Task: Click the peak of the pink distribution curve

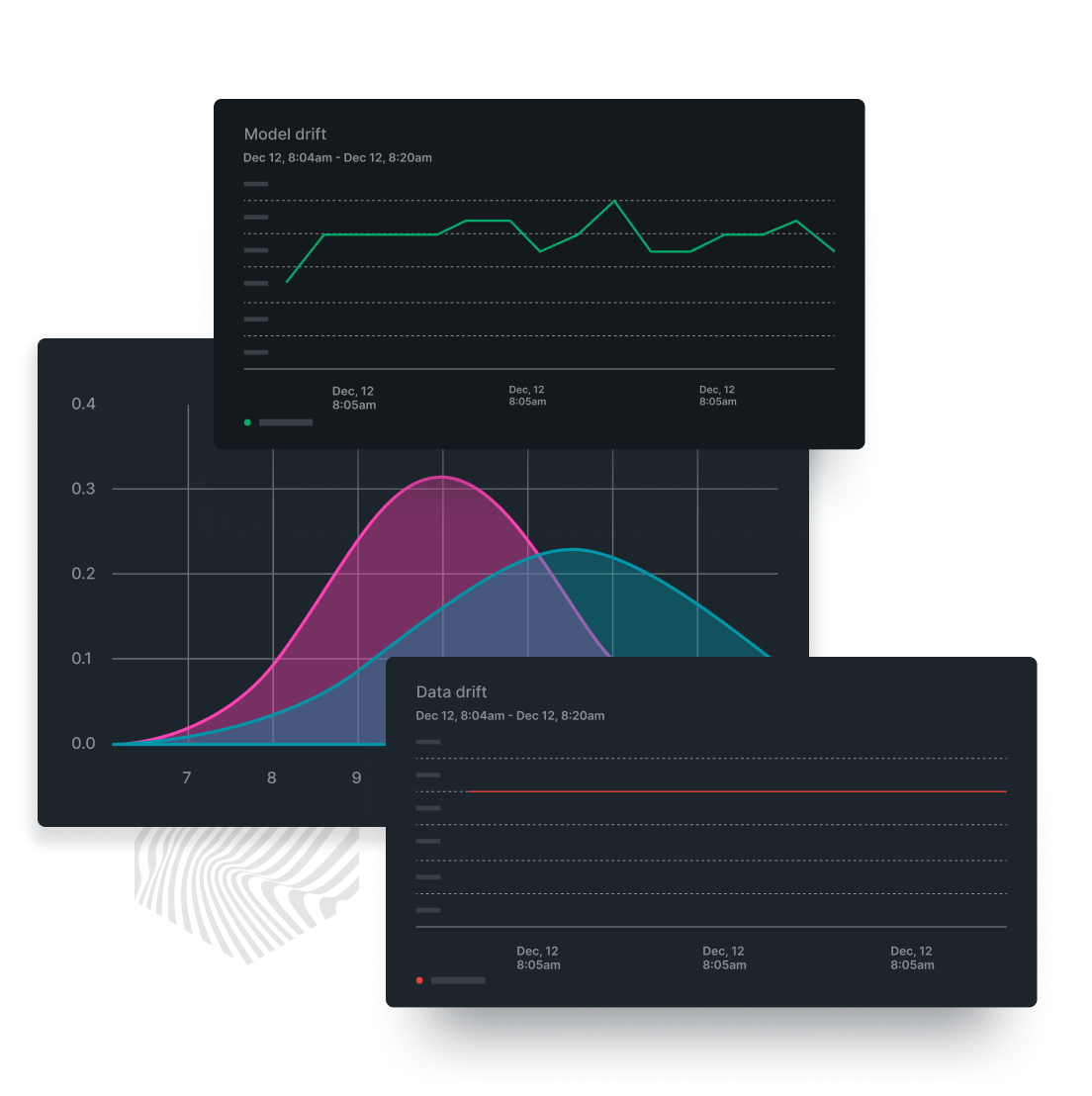Action: coord(442,477)
